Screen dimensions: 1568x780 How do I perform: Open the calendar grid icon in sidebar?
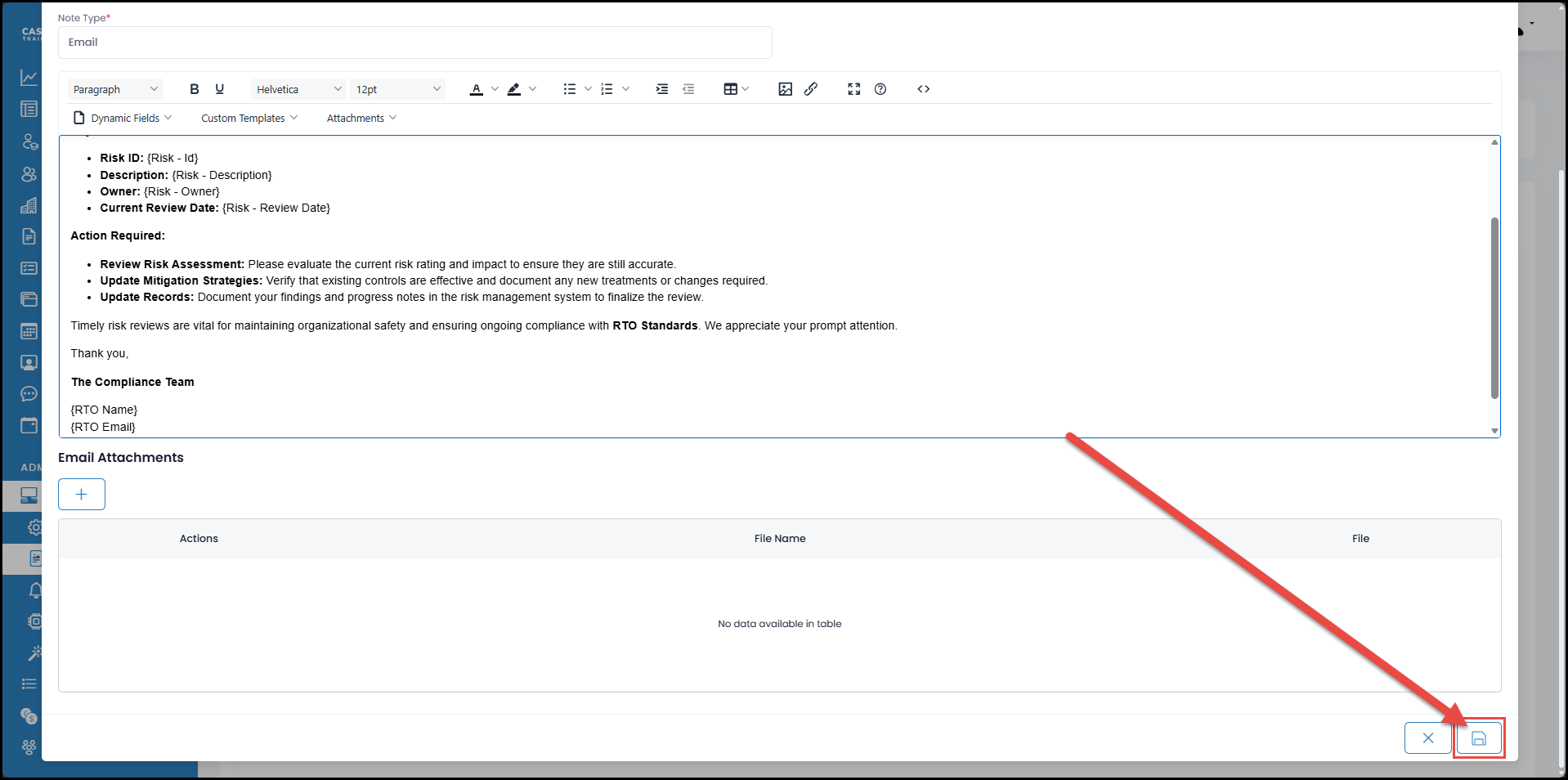29,331
